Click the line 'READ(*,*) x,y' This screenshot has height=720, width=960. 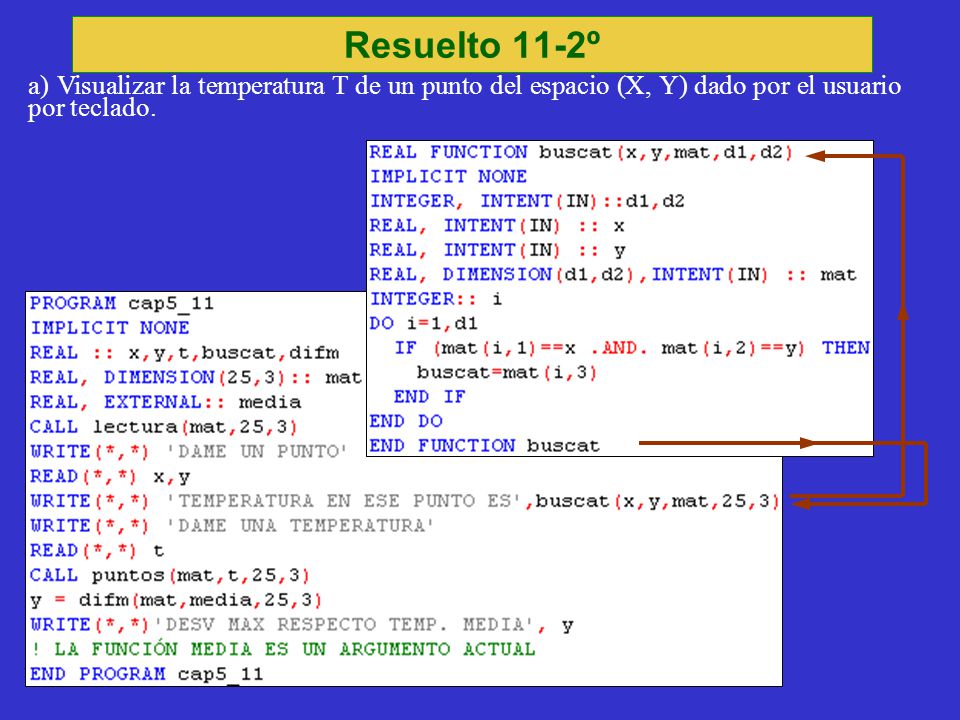[x=110, y=476]
